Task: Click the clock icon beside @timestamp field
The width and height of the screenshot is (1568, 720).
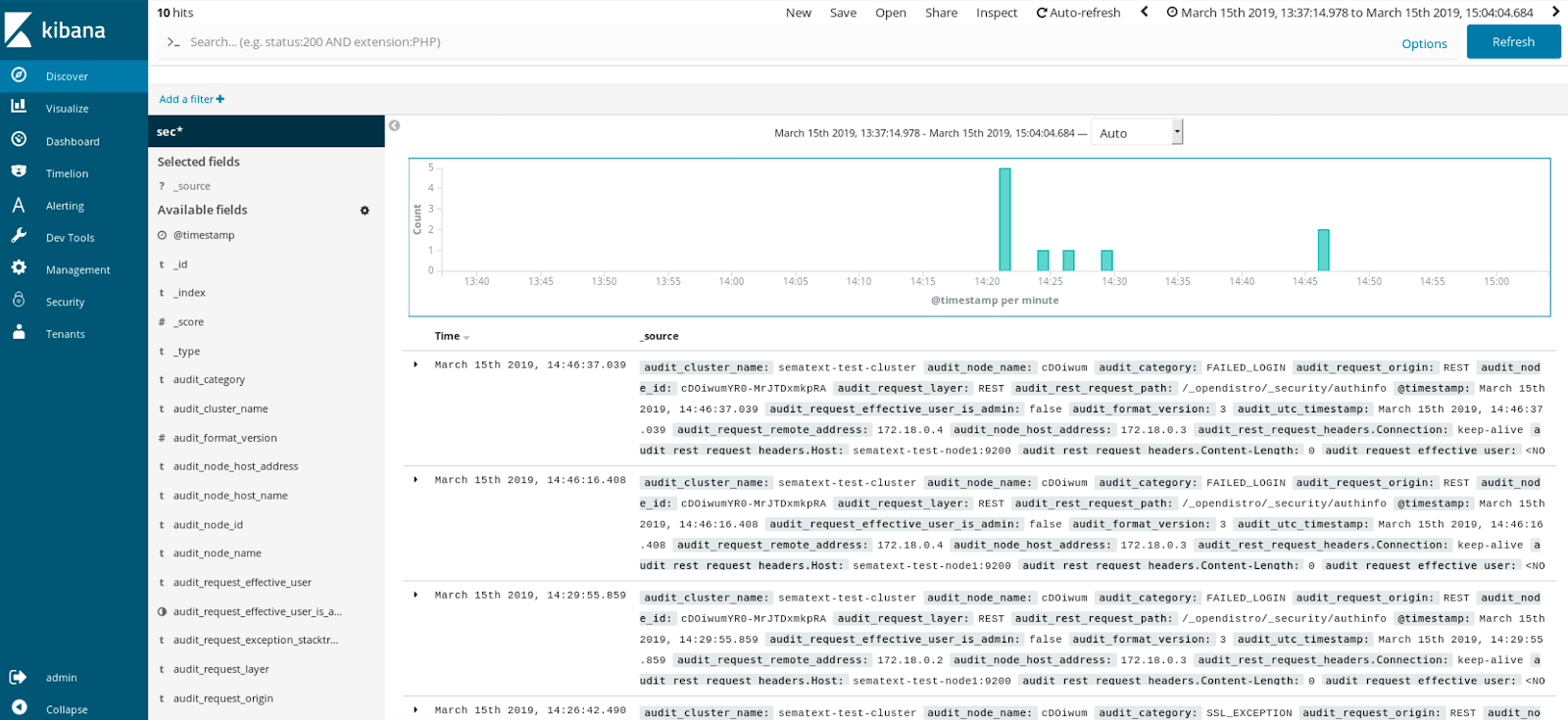Action: [163, 235]
